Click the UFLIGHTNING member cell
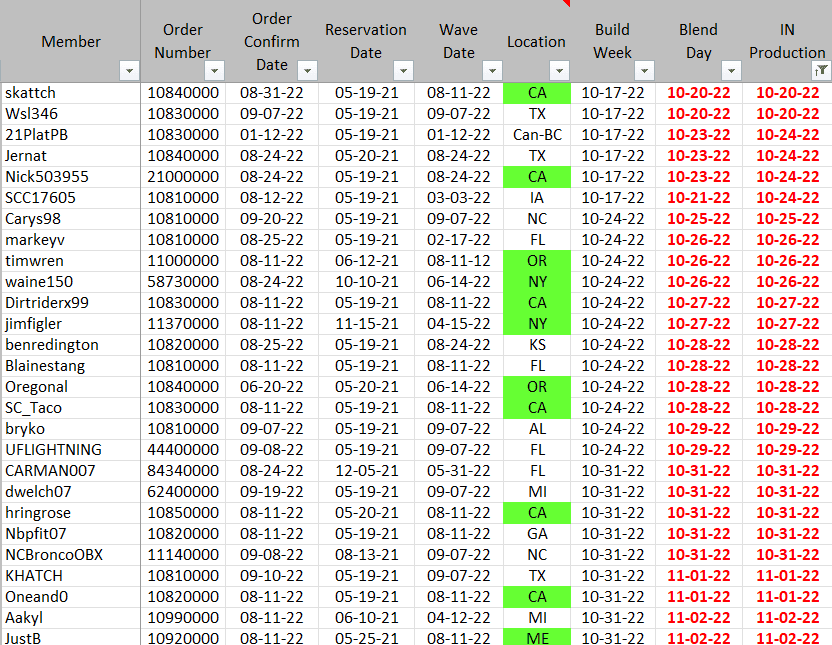 pos(70,450)
